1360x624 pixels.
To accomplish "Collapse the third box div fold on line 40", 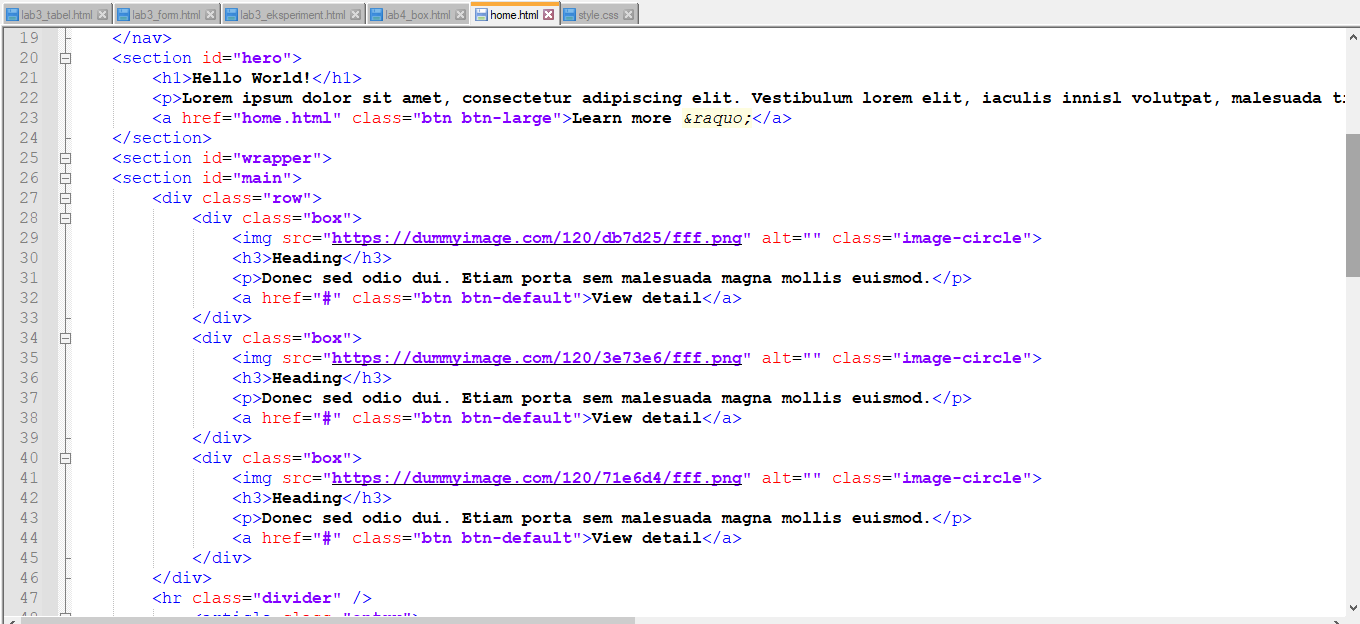I will point(65,457).
